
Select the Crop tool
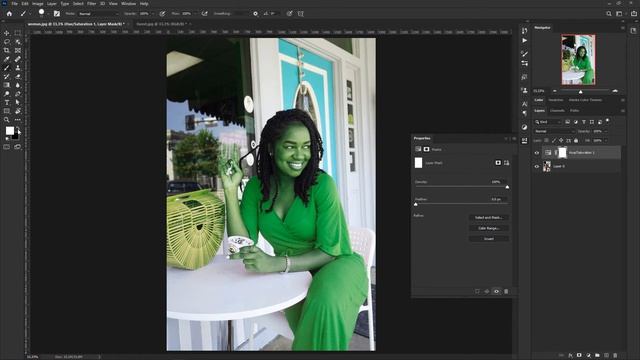[x=7, y=51]
